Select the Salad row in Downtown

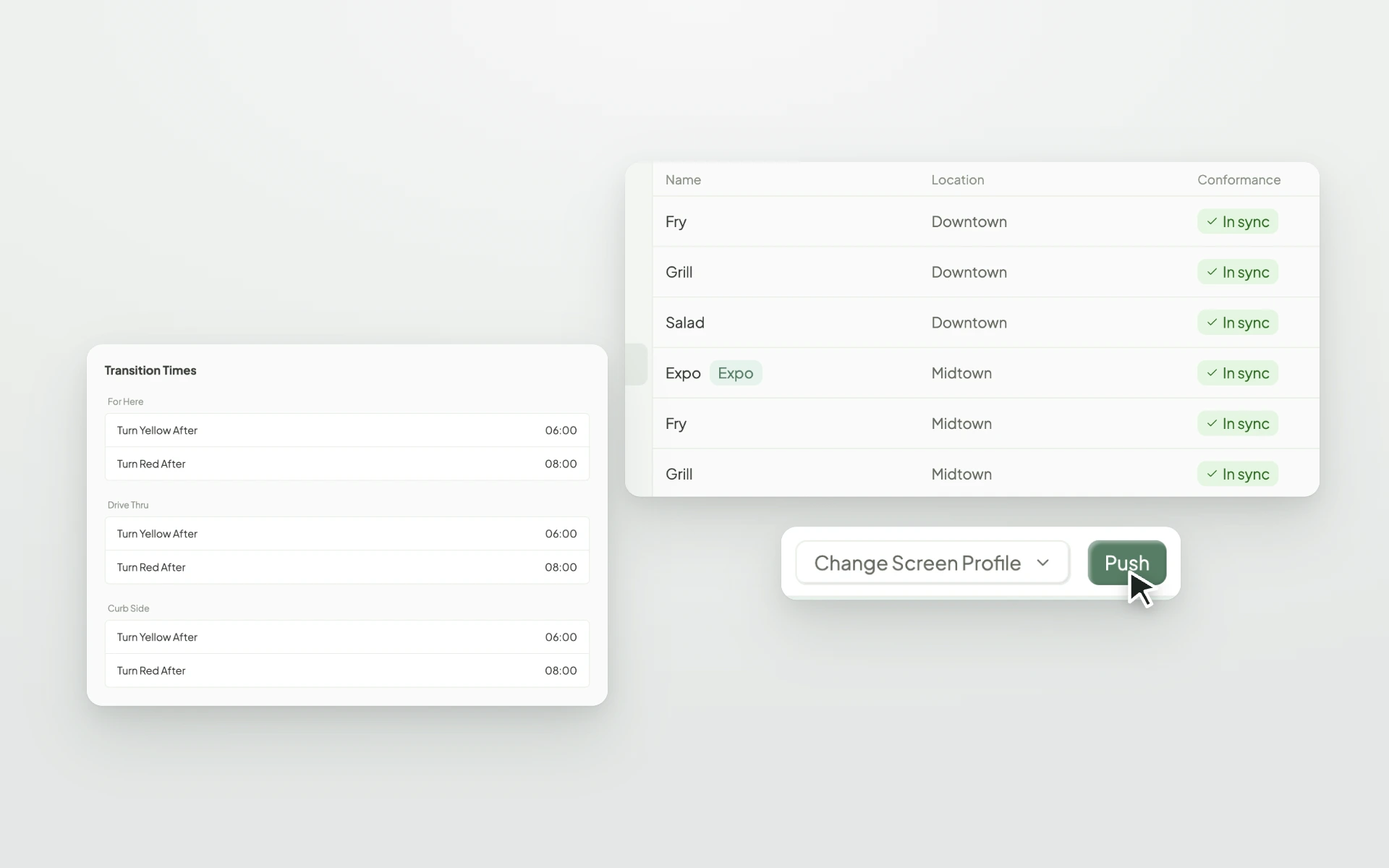tap(985, 323)
